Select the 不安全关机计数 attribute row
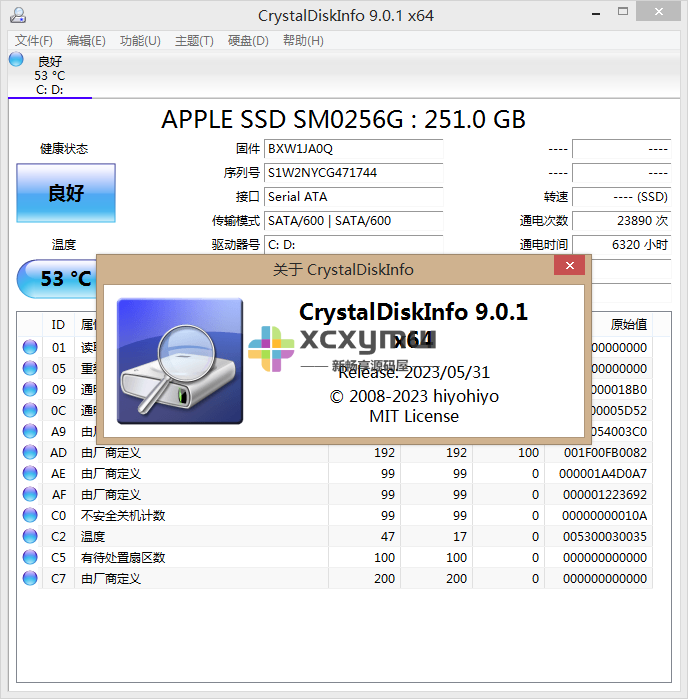This screenshot has height=699, width=688. 335,515
